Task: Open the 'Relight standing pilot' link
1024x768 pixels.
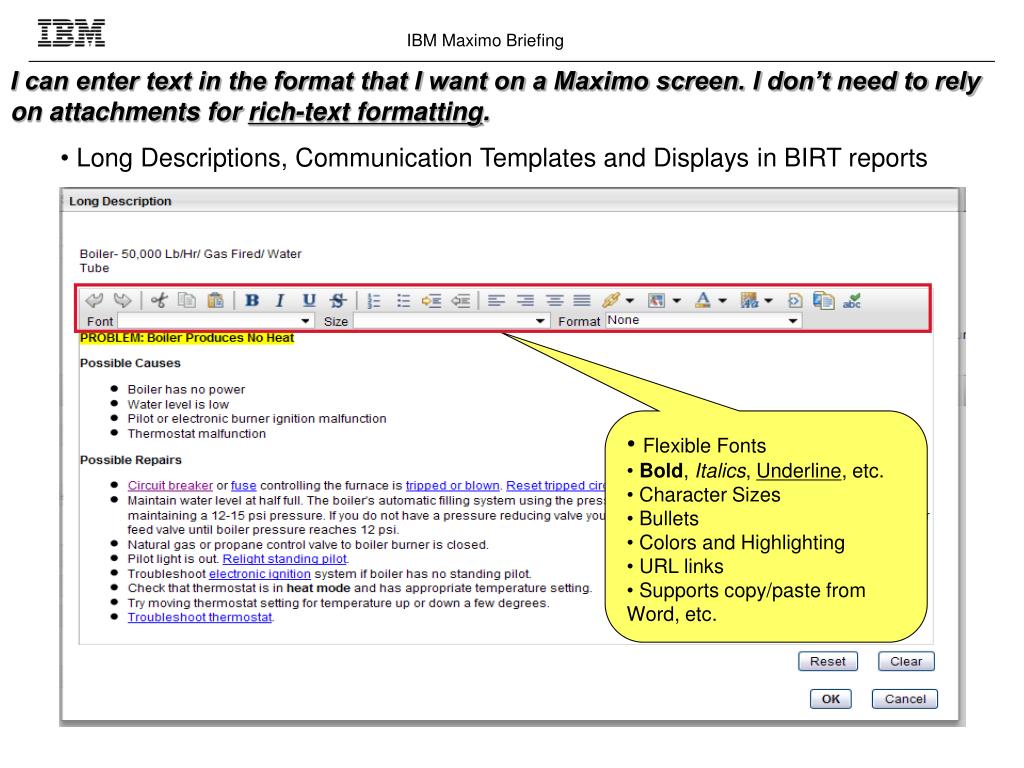Action: coord(285,559)
